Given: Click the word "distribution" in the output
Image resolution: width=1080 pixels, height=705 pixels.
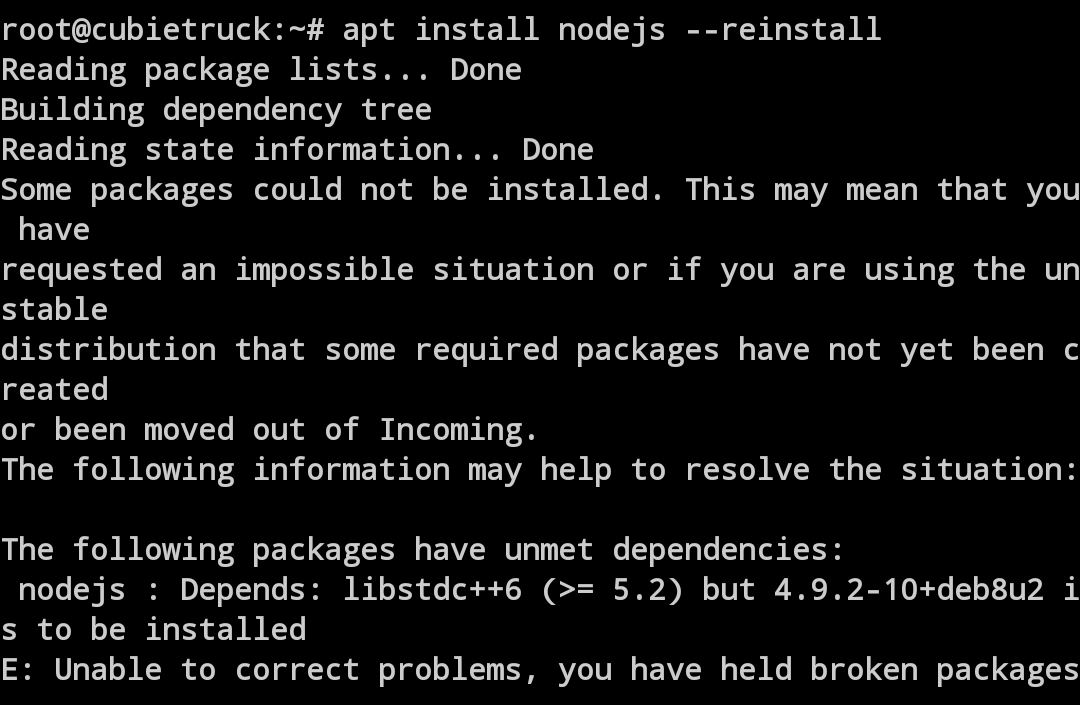Looking at the screenshot, I should pyautogui.click(x=108, y=349).
